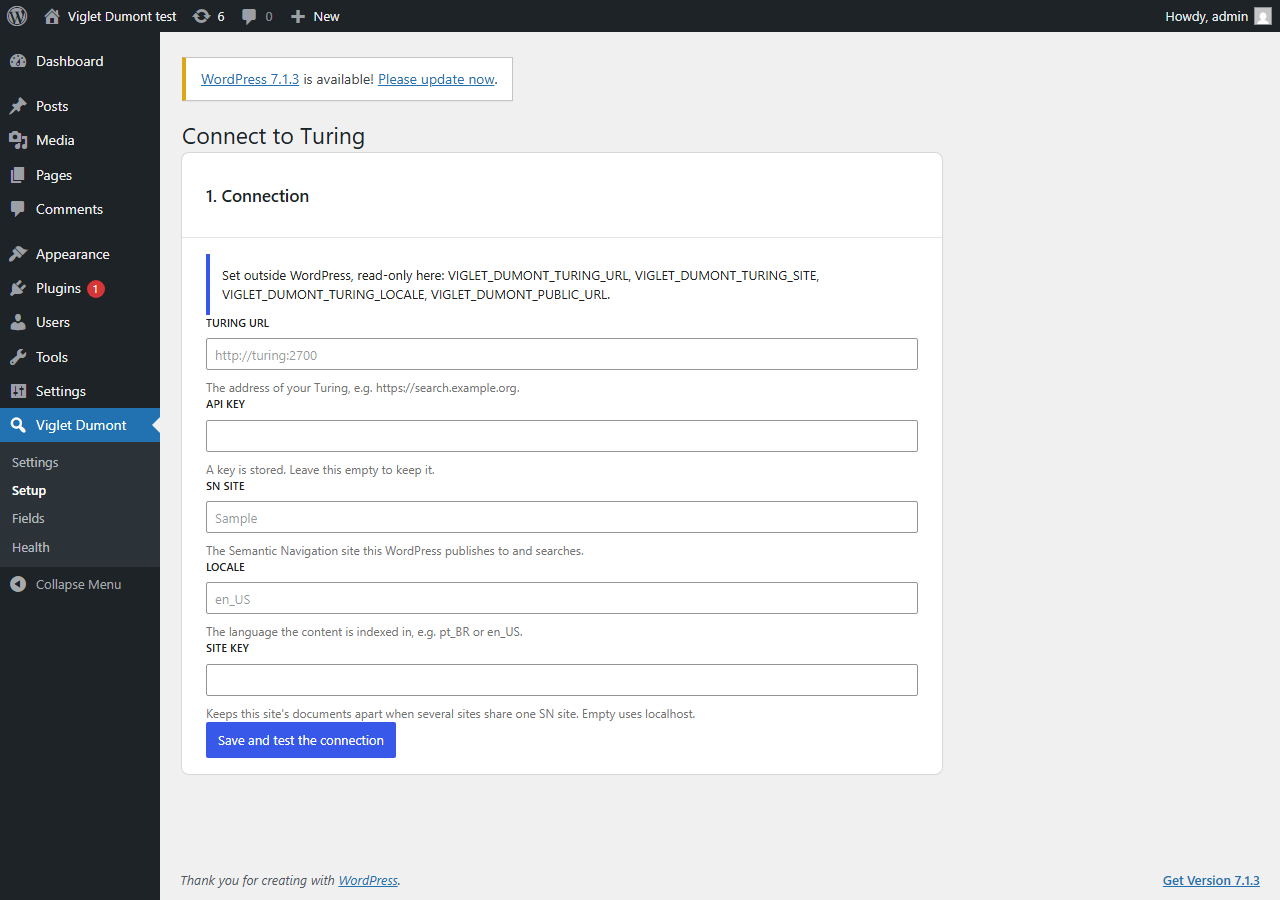Click the Howdy, admin text
This screenshot has height=900, width=1280.
[x=1206, y=16]
